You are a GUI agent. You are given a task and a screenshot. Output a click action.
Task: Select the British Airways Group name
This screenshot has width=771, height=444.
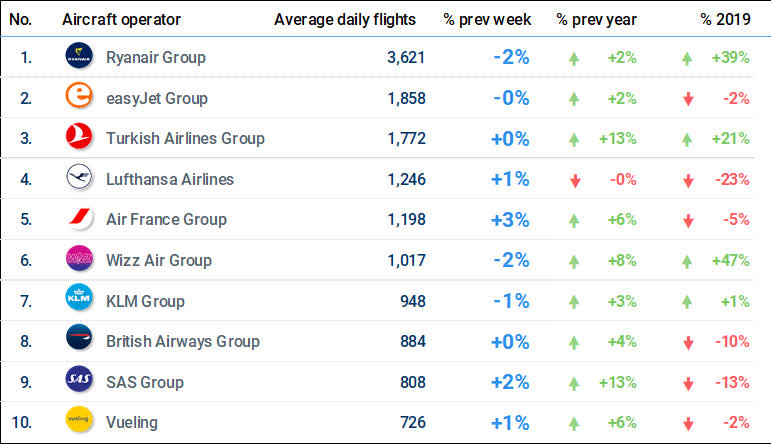(x=183, y=341)
